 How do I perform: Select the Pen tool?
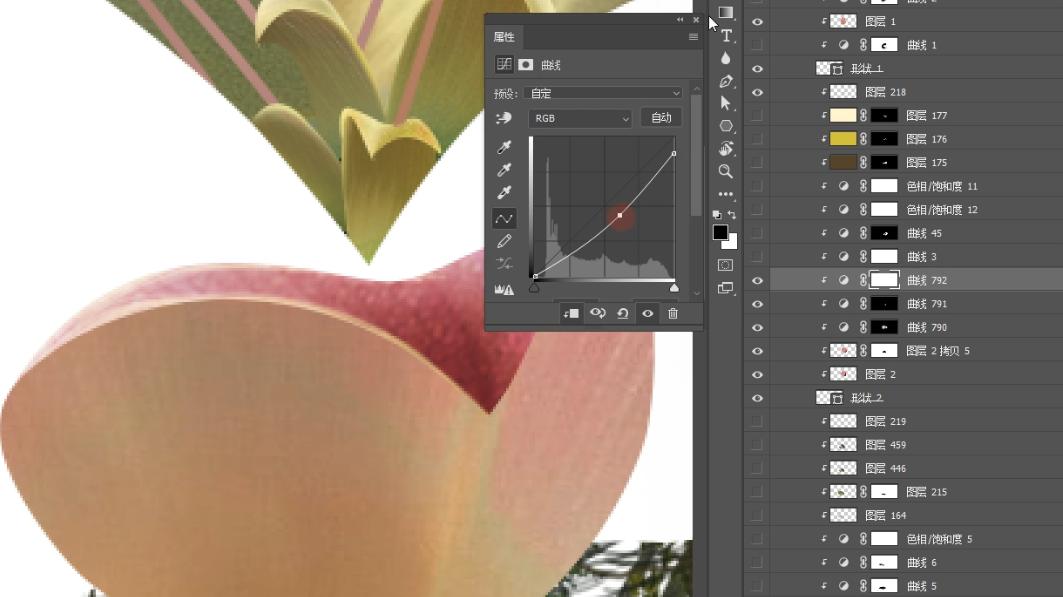[726, 81]
